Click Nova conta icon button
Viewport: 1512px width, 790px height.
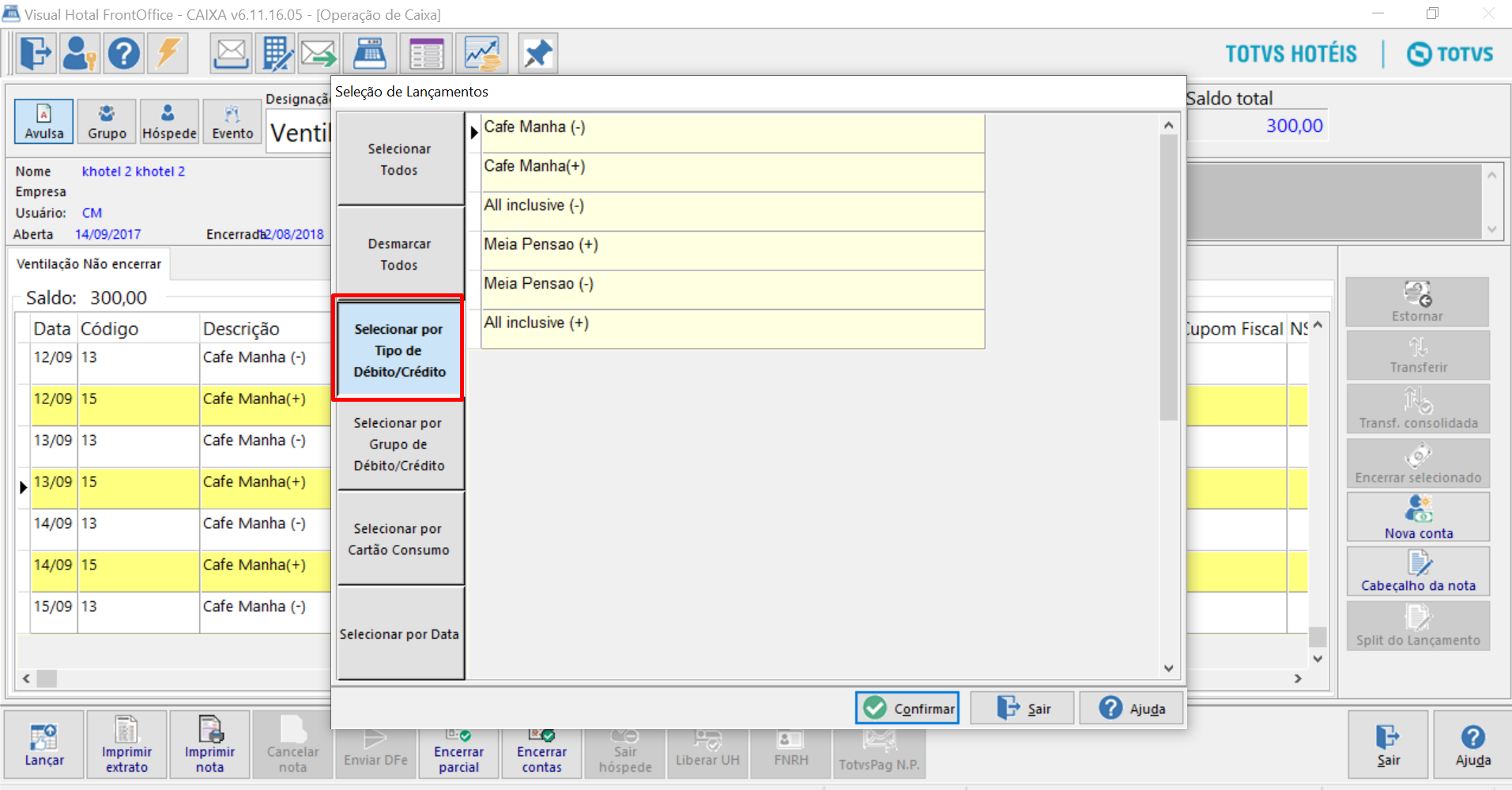(x=1418, y=516)
